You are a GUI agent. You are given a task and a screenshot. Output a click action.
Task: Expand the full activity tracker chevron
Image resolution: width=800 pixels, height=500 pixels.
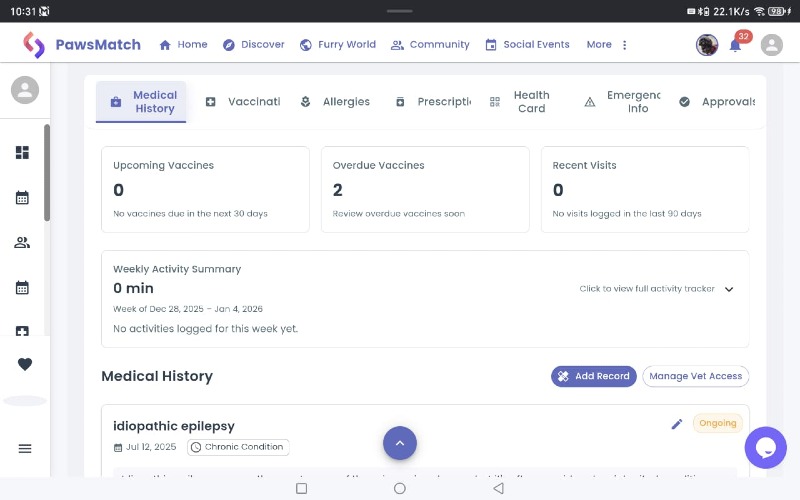coord(729,289)
